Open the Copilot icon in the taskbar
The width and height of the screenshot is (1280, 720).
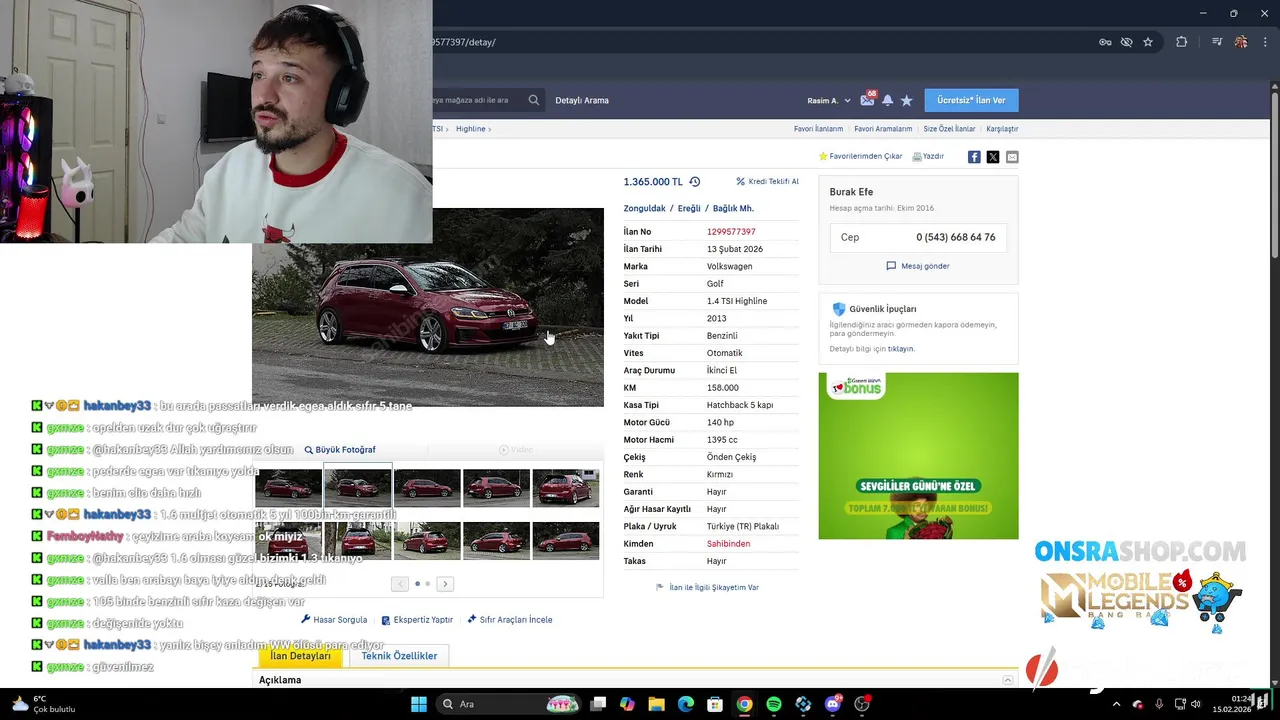click(x=627, y=704)
